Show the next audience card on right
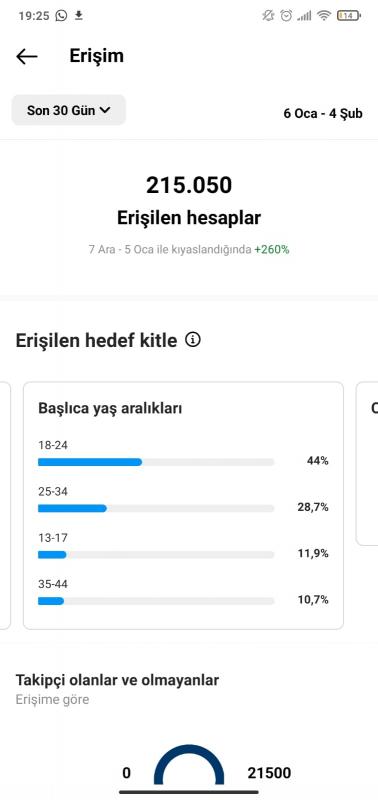Screen dimensions: 378x800 [367, 463]
